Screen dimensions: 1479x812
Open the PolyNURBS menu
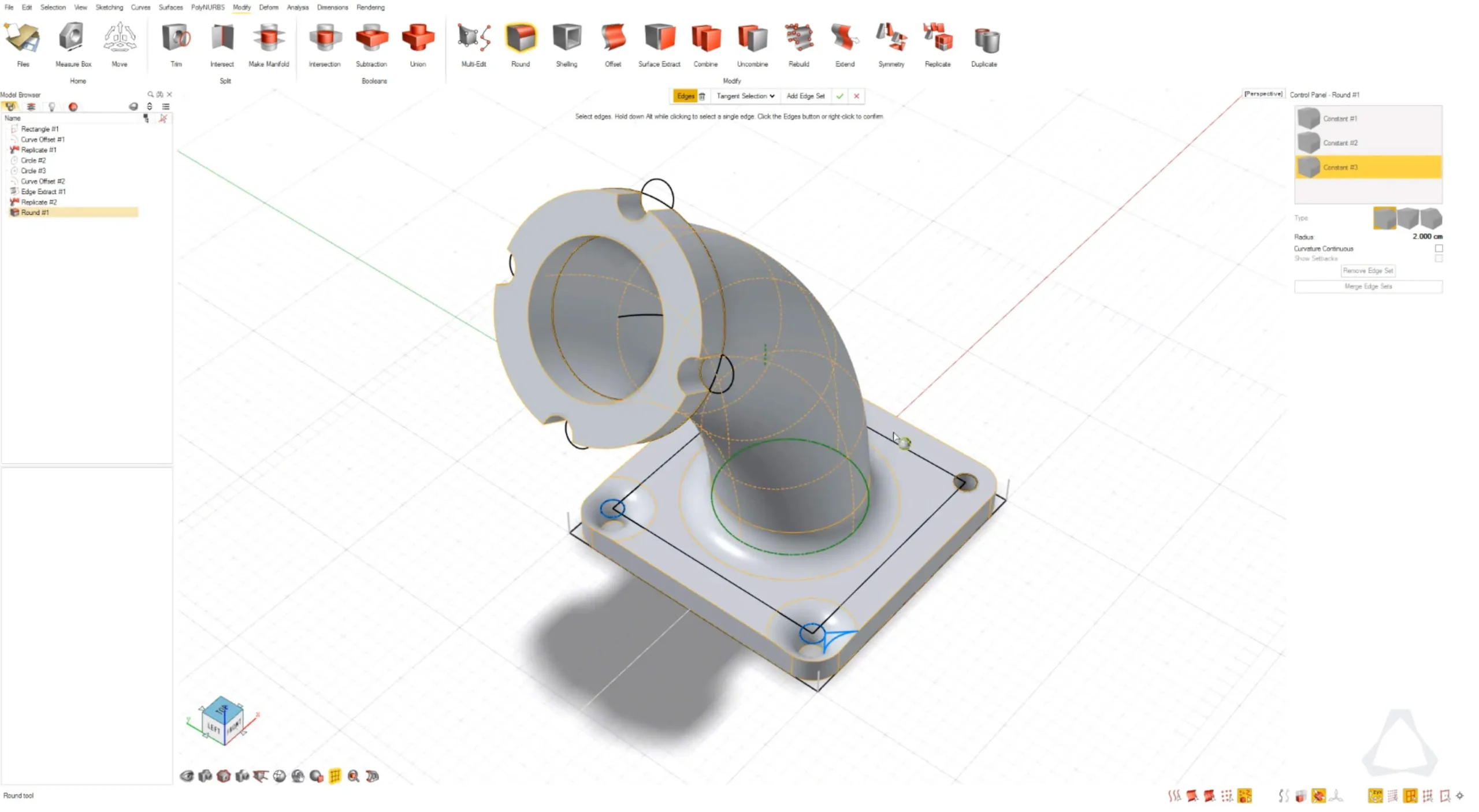point(207,8)
